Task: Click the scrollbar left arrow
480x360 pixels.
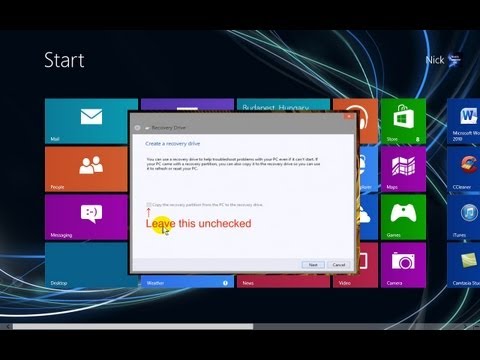Action: pos(7,327)
